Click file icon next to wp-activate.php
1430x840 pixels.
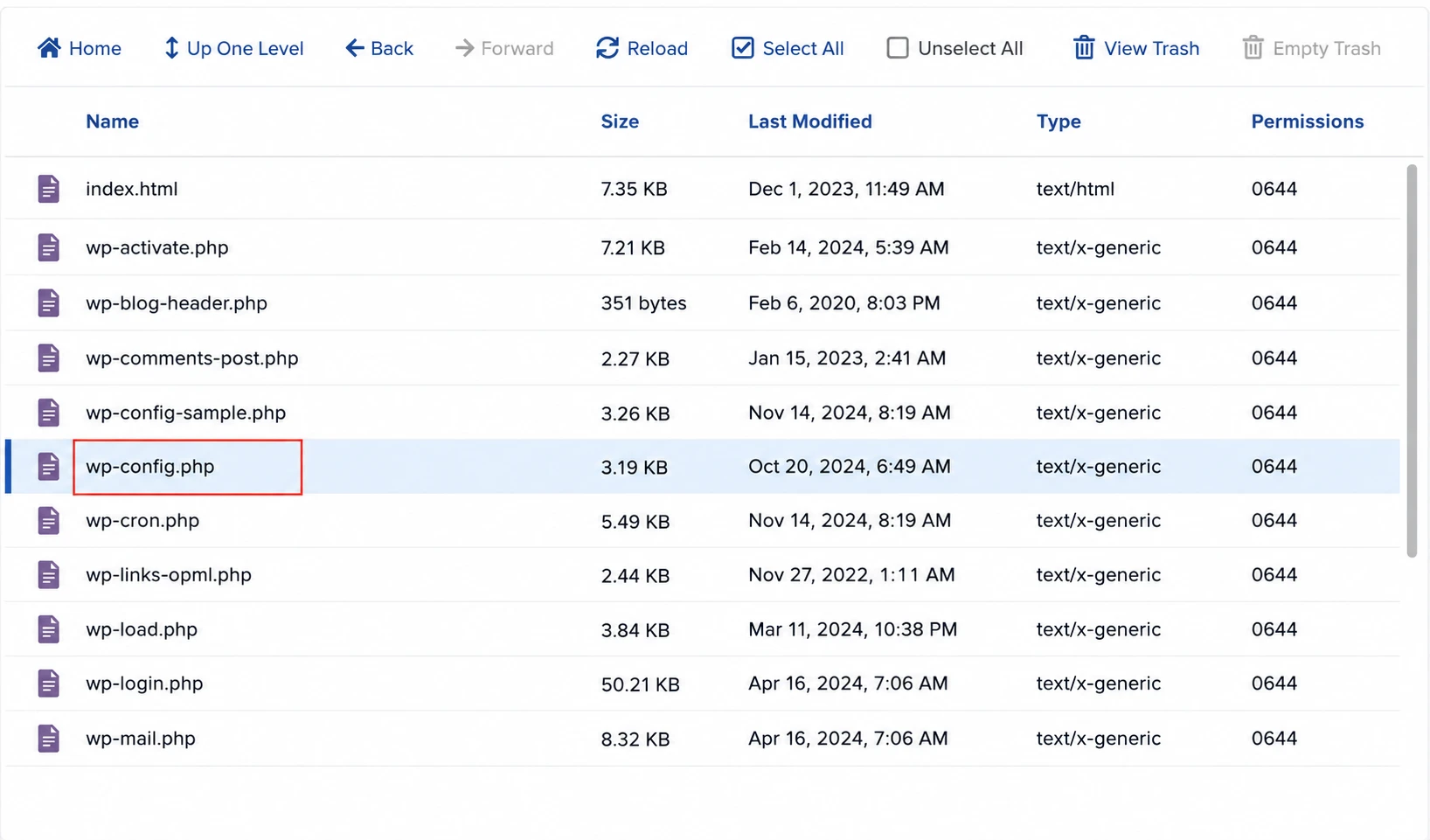point(49,247)
